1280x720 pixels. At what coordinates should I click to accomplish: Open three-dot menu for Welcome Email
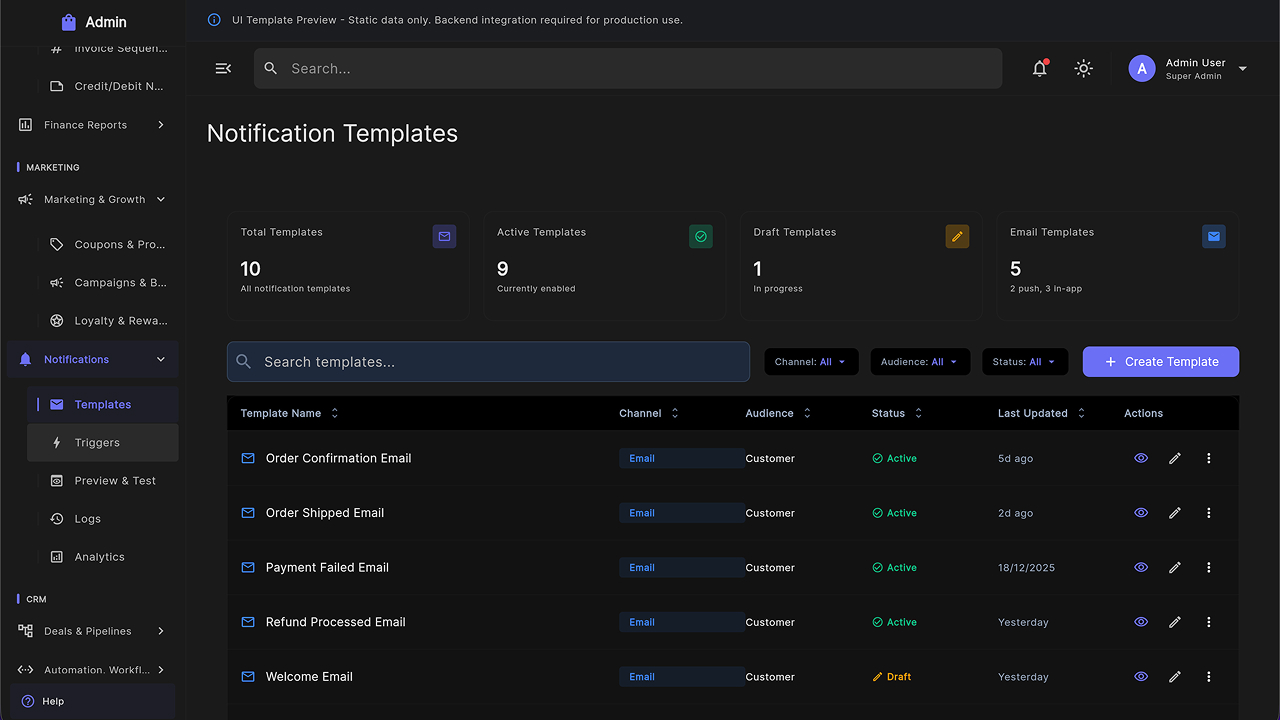coord(1208,677)
